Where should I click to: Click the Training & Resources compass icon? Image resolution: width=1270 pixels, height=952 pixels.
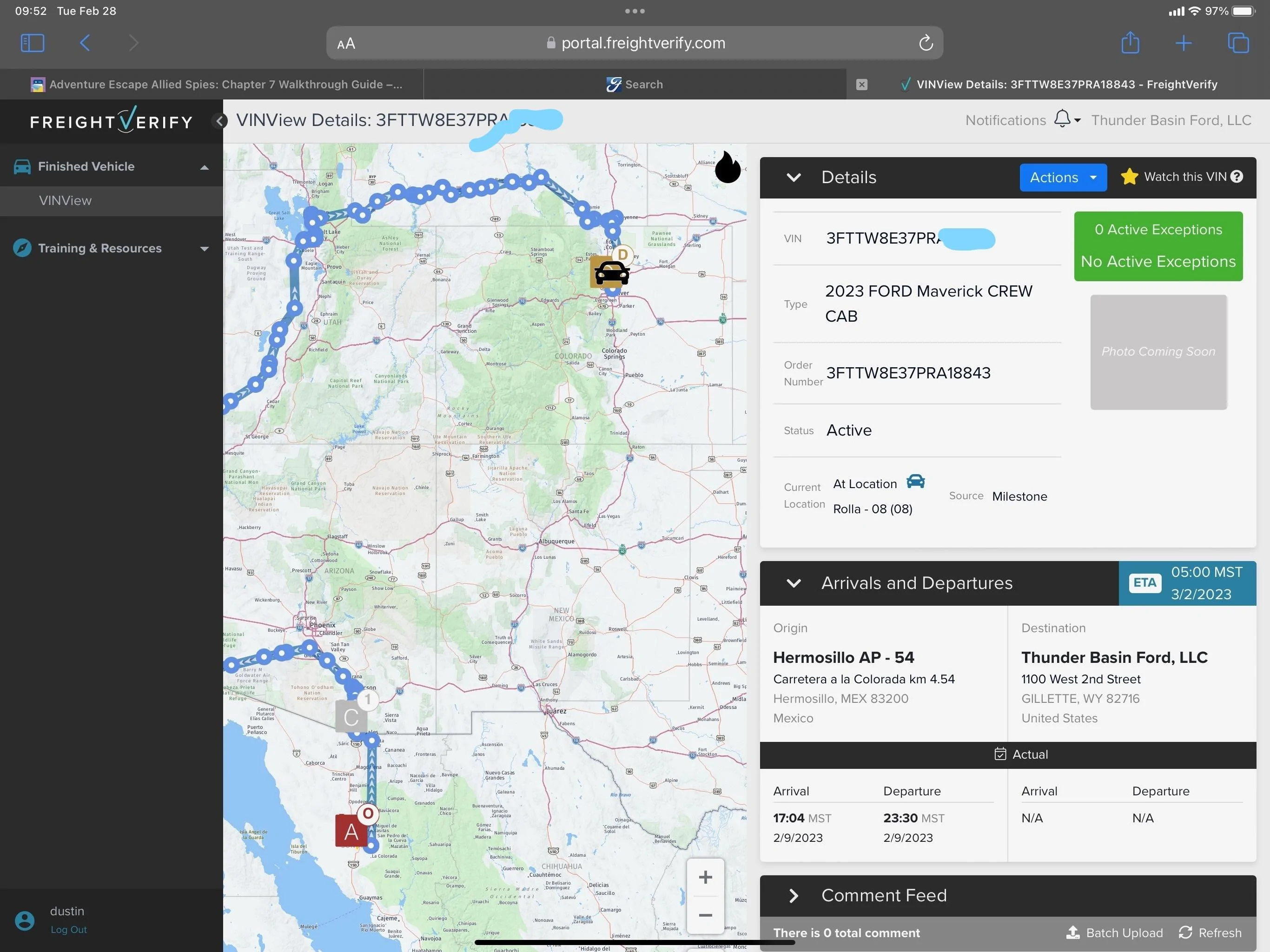pos(22,248)
